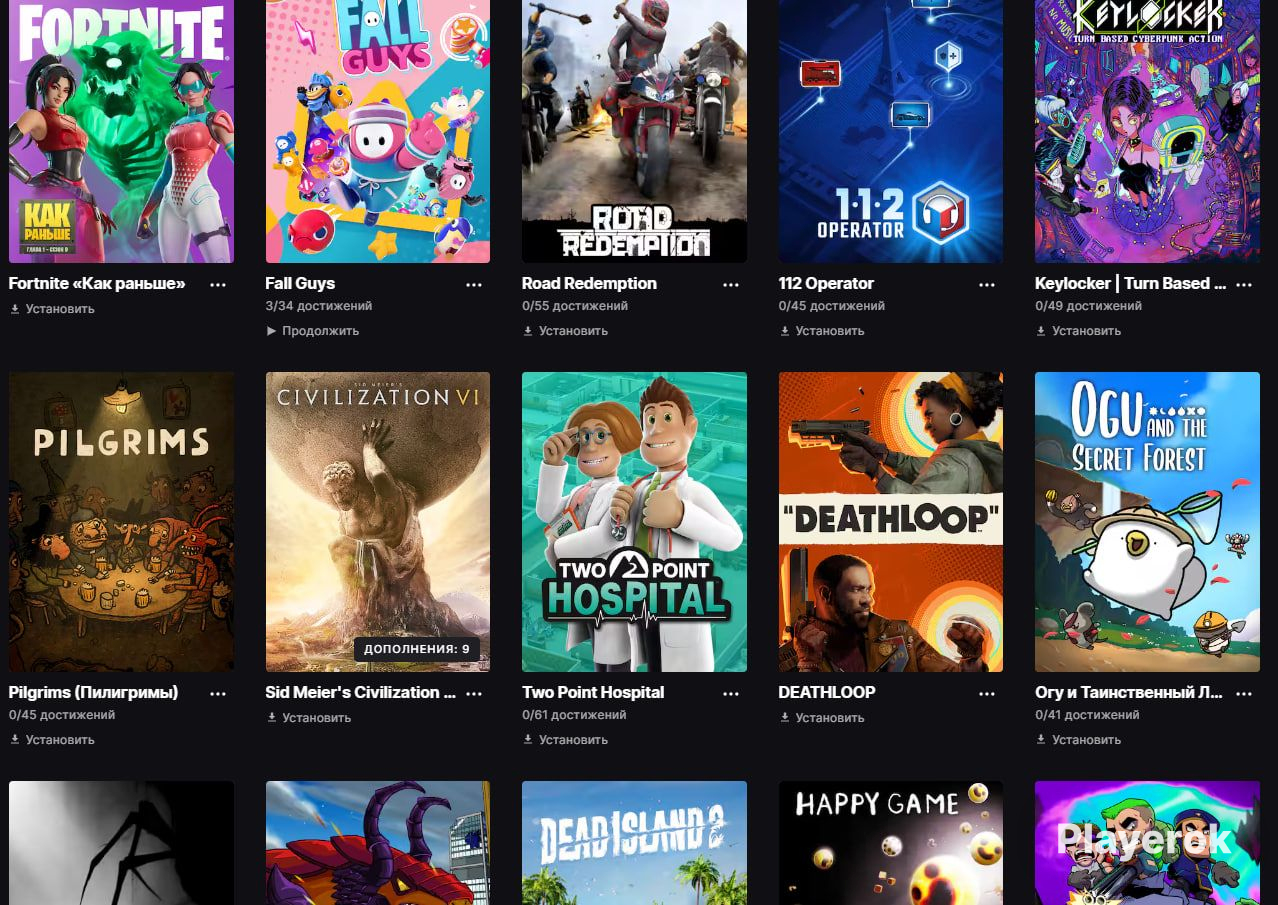Select the Two Point Hospital cover art
This screenshot has width=1278, height=905.
pos(634,522)
